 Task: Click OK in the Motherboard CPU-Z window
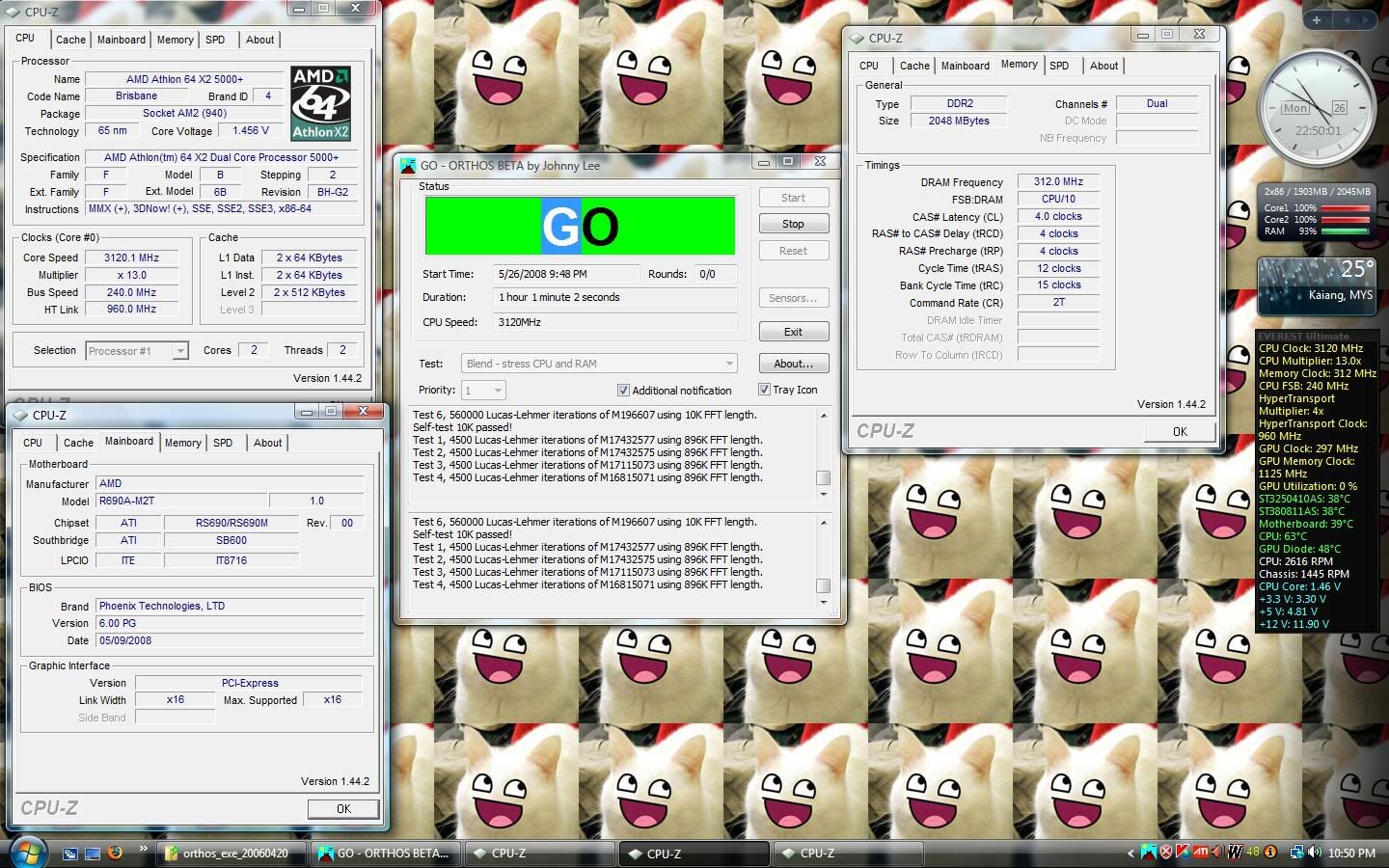(343, 809)
